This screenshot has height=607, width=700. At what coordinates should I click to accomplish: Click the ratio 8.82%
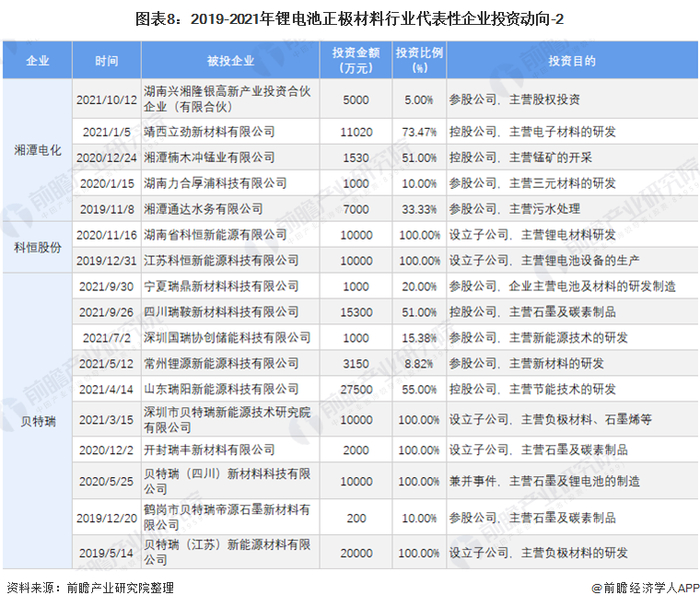pos(419,364)
